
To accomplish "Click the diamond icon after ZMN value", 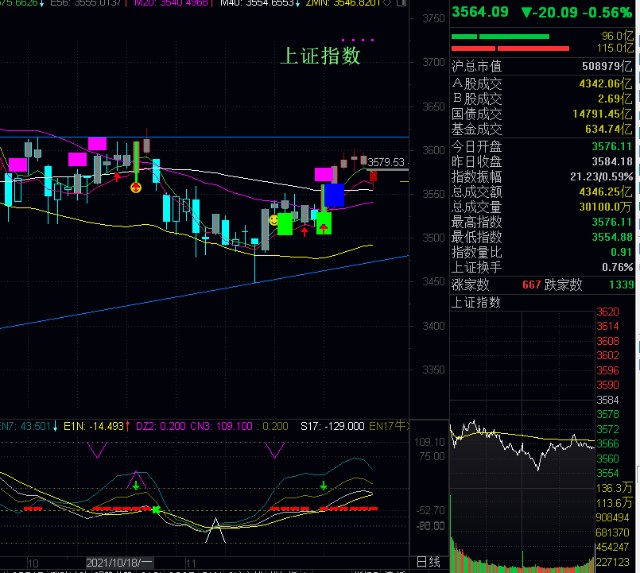I will point(388,3).
